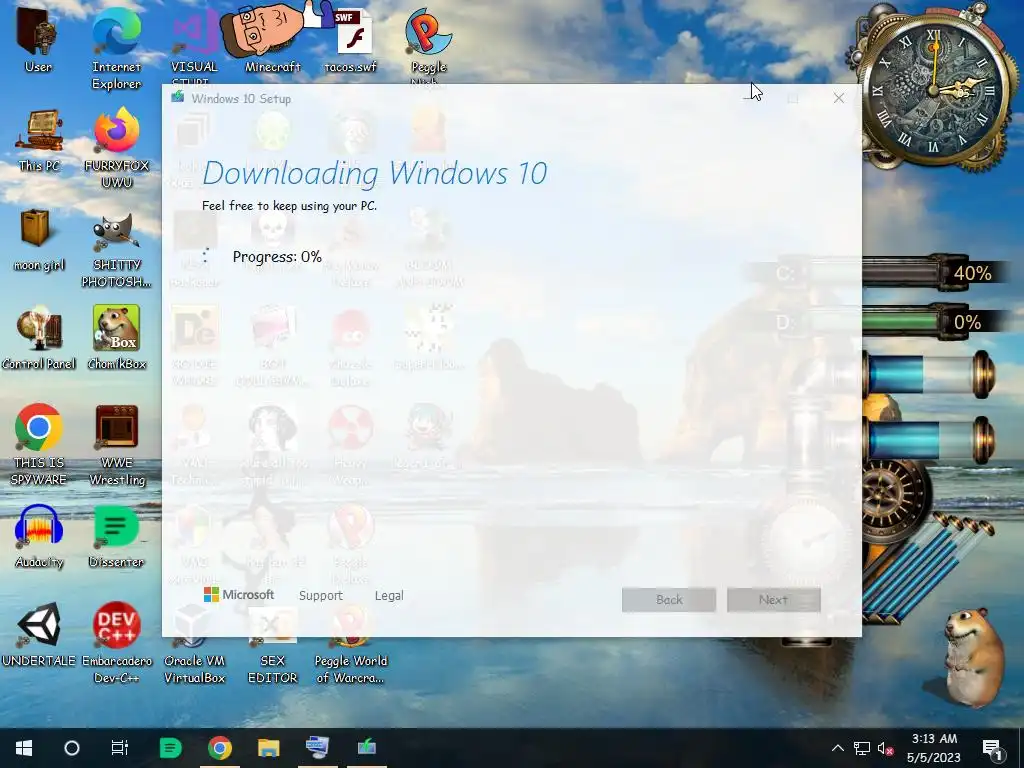Open the Support link

pyautogui.click(x=321, y=596)
